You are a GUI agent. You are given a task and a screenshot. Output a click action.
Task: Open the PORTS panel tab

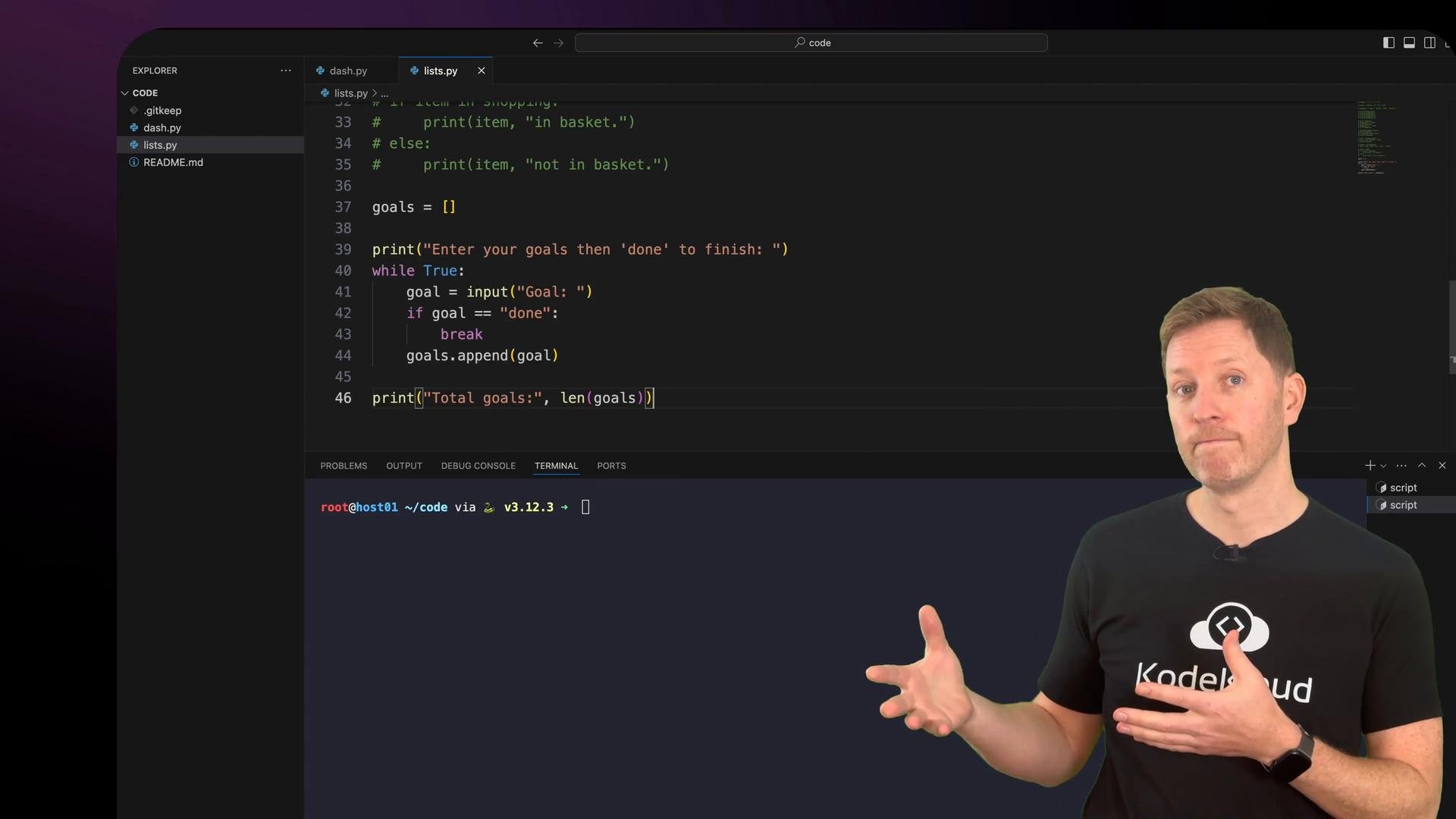tap(611, 466)
